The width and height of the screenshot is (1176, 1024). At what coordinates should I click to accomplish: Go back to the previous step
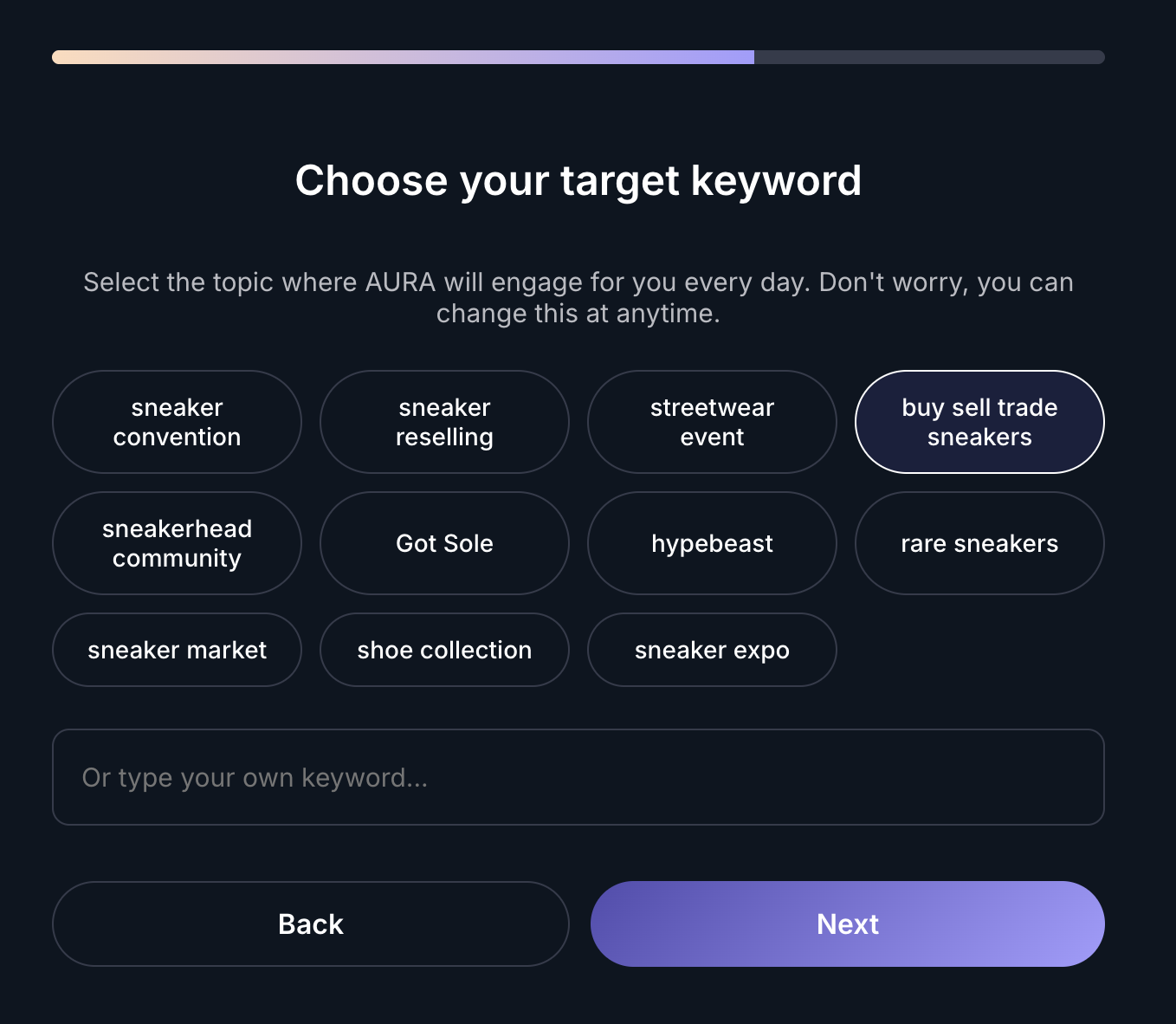coord(310,924)
